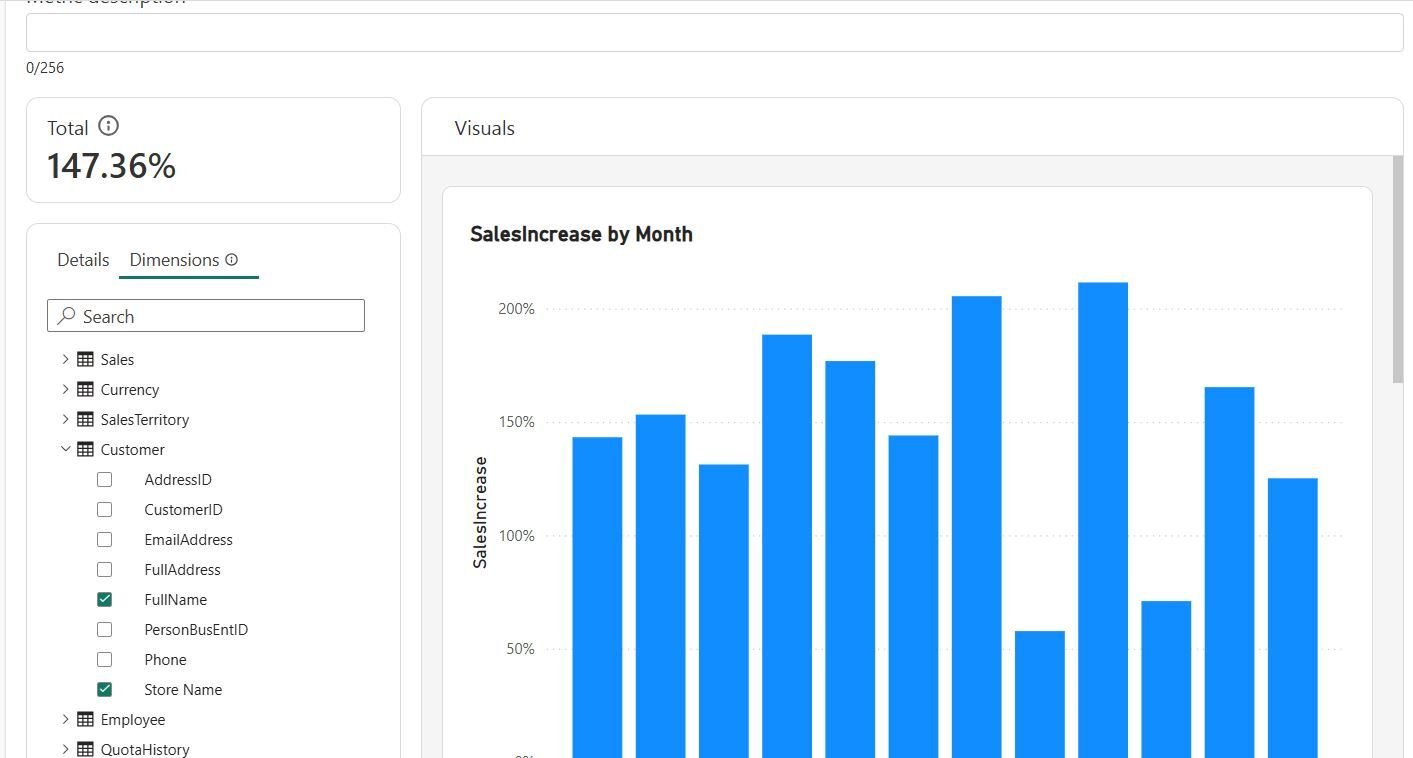1413x758 pixels.
Task: Expand the Employee table
Action: (65, 719)
